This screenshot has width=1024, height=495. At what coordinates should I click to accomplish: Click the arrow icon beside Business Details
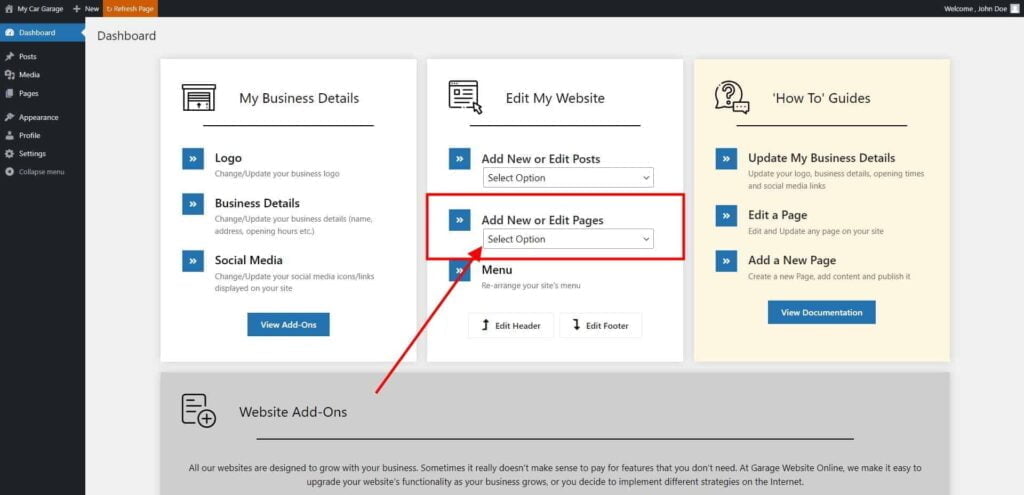[x=193, y=204]
